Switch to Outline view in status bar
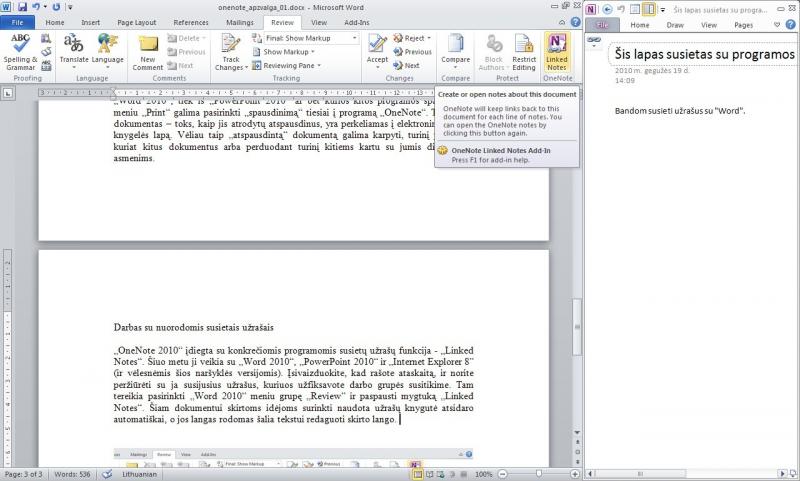 click(452, 474)
